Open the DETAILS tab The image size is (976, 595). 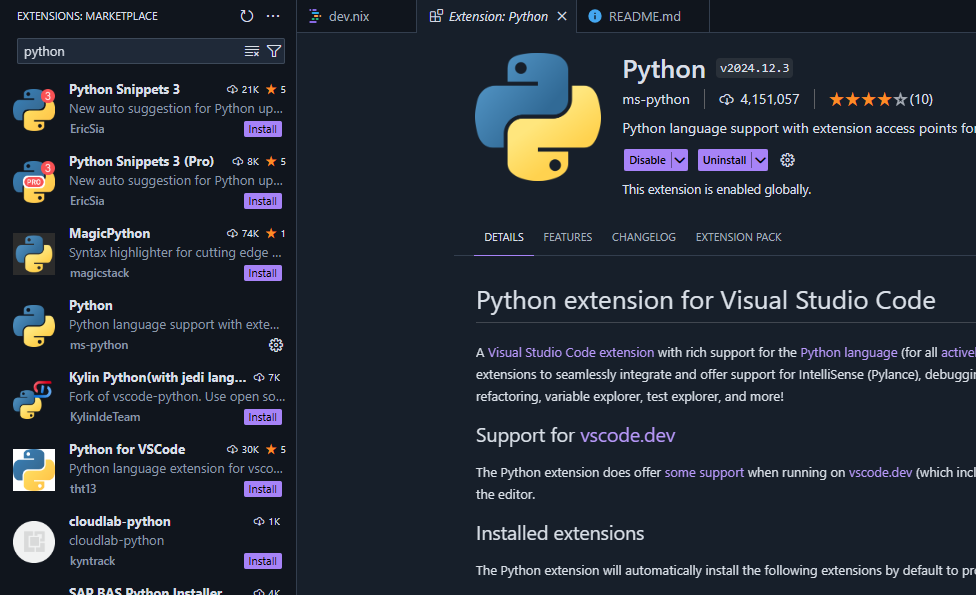(504, 237)
